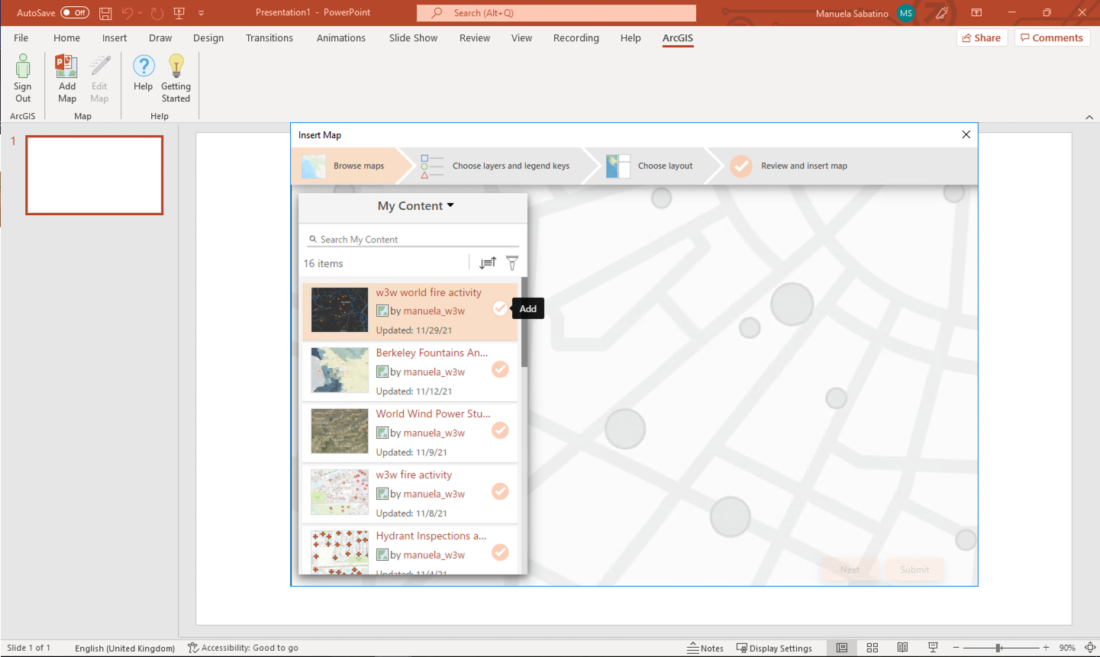Screen dimensions: 1100x657
Task: Open the Comments button
Action: click(1052, 38)
